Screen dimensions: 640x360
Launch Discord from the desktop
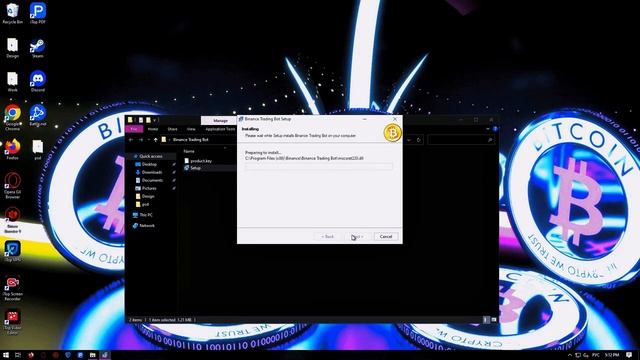pyautogui.click(x=38, y=81)
